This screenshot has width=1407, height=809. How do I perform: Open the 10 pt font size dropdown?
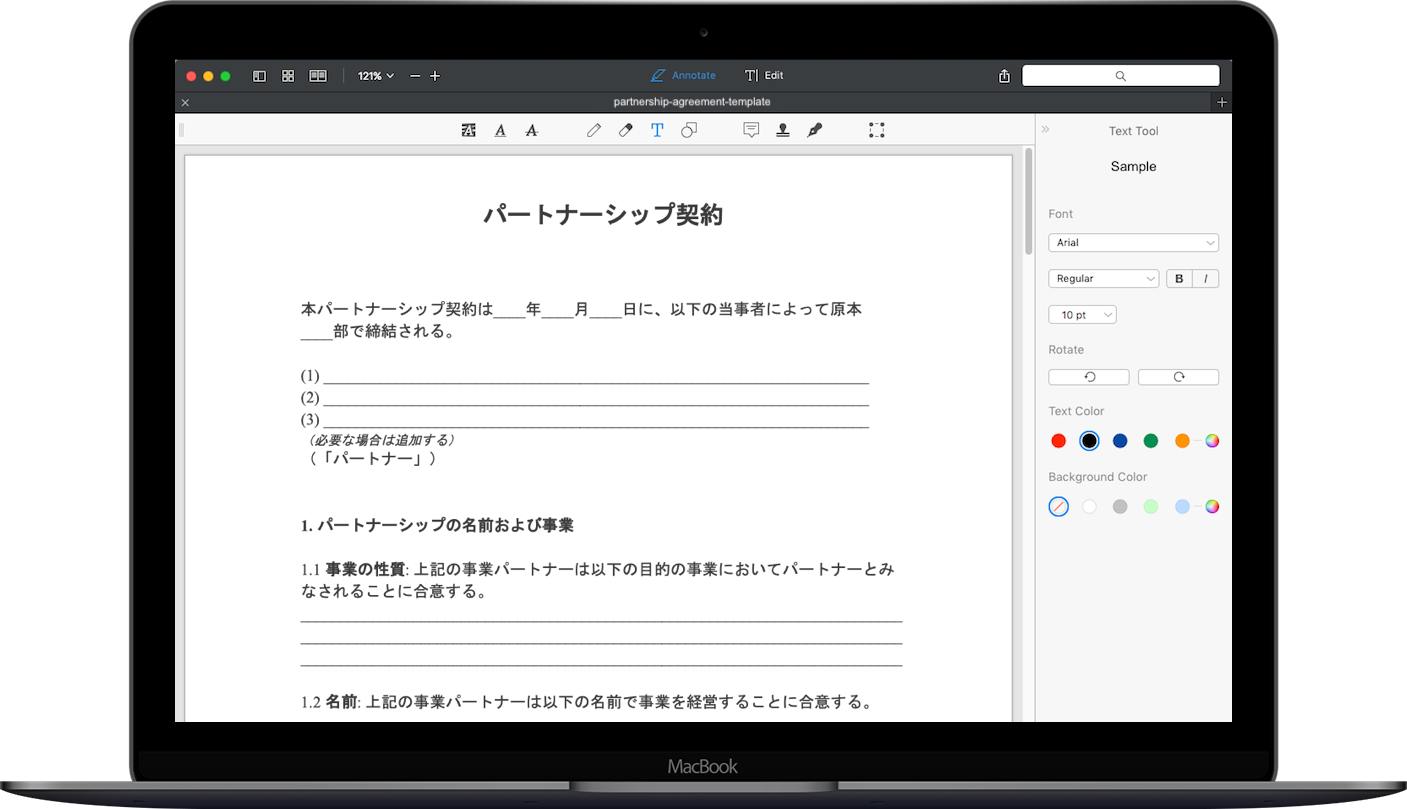[1082, 315]
